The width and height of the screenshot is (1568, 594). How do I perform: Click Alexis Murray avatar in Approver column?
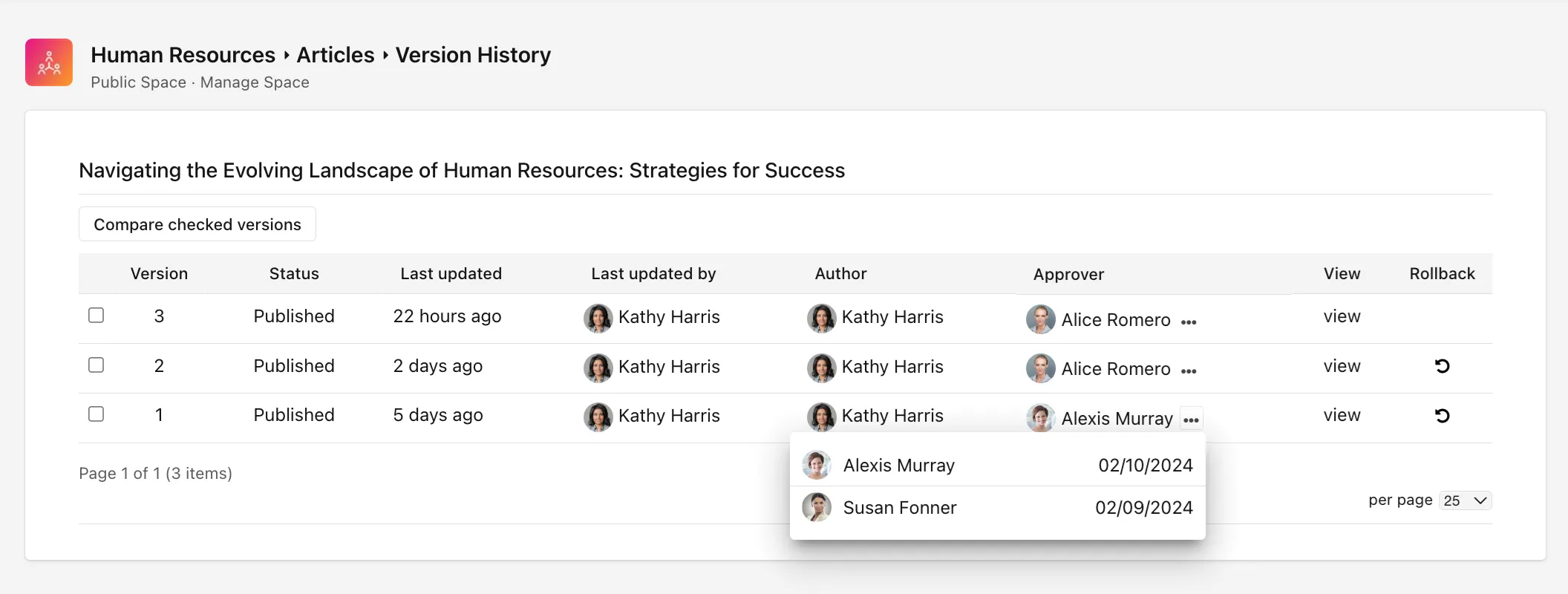click(1041, 418)
